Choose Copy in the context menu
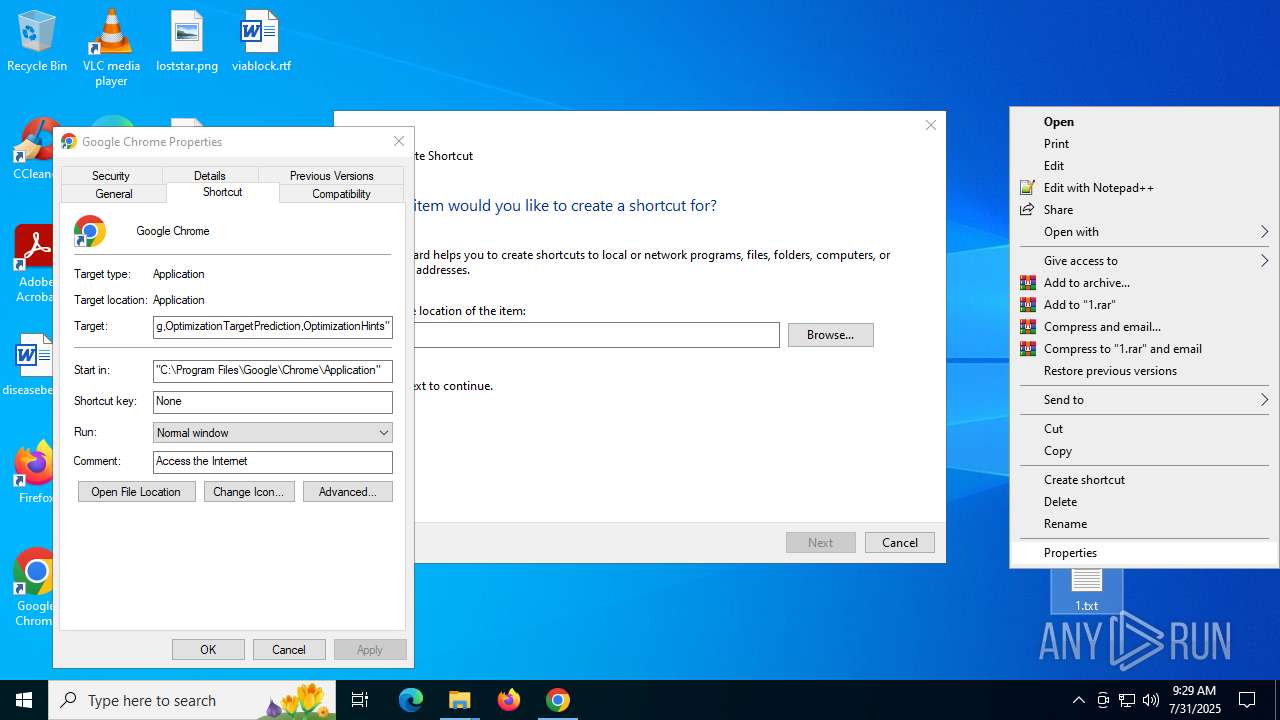This screenshot has height=720, width=1280. point(1144,451)
